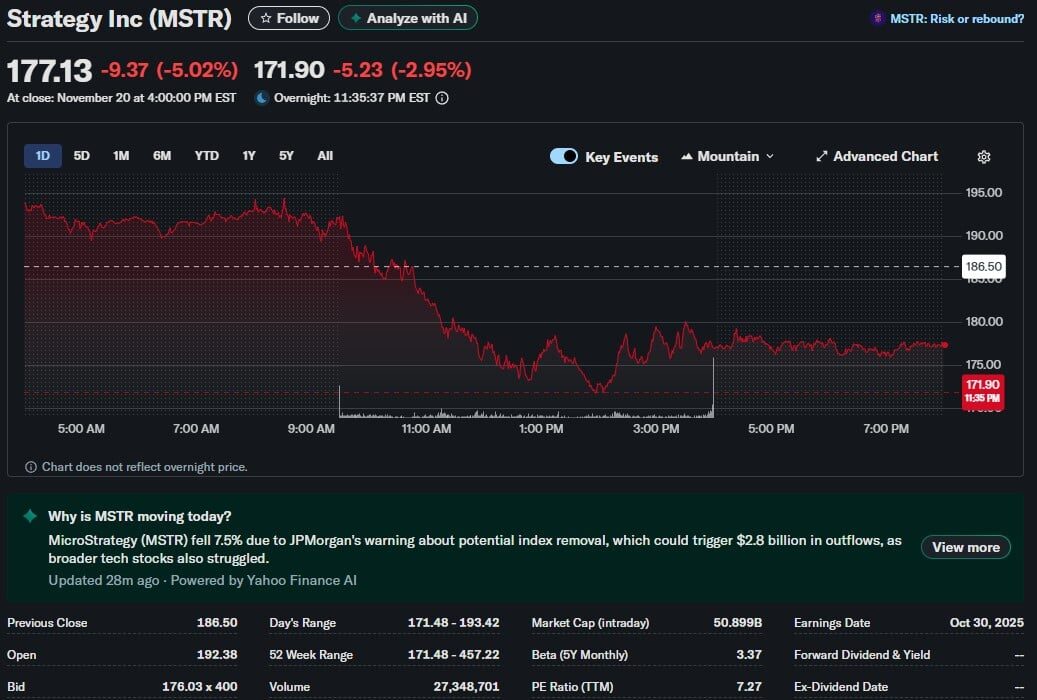The height and width of the screenshot is (700, 1037).
Task: Click the 171.90 overnight price marker
Action: (982, 390)
